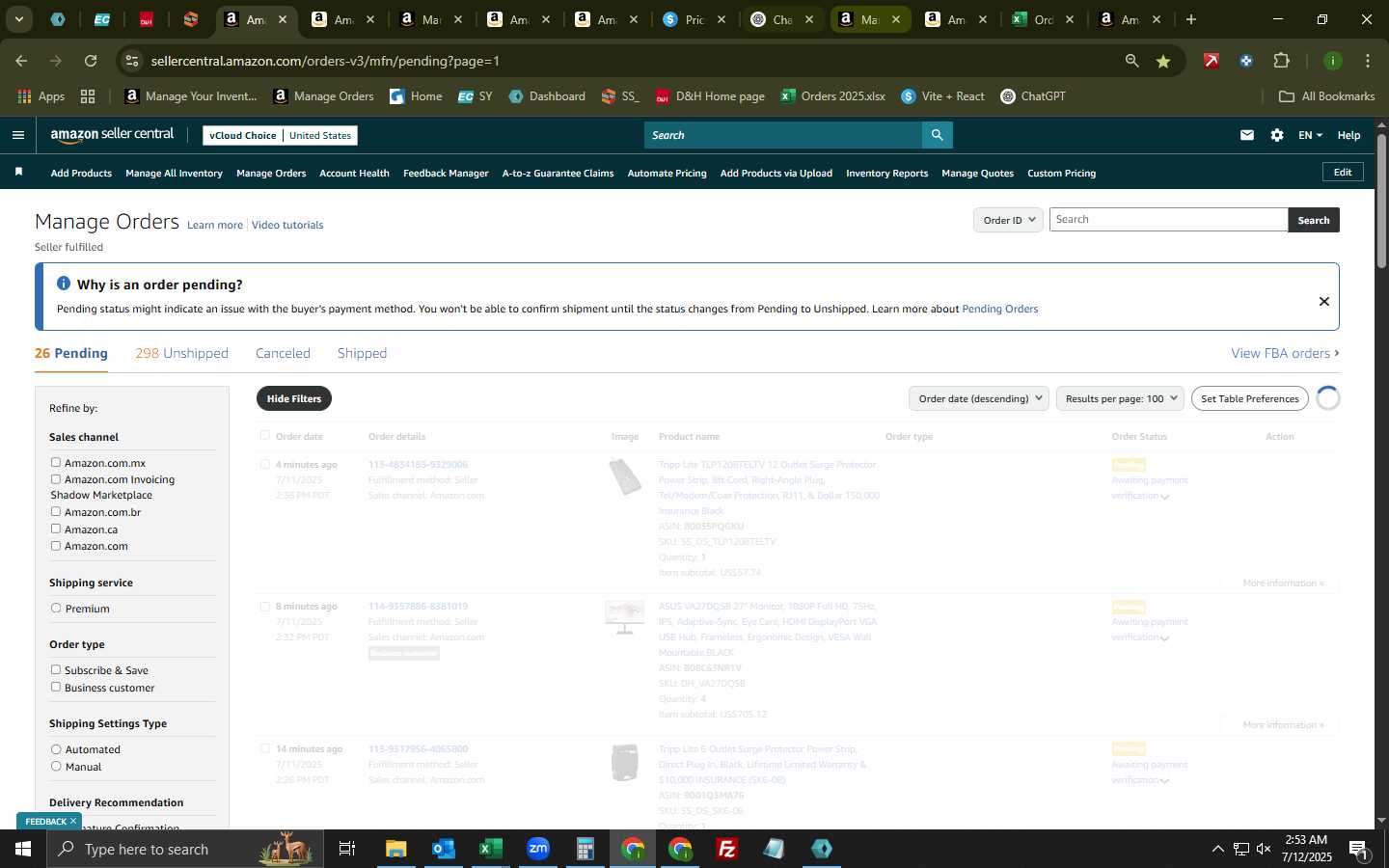
Task: Show hidden system tray icons
Action: tap(1217, 849)
